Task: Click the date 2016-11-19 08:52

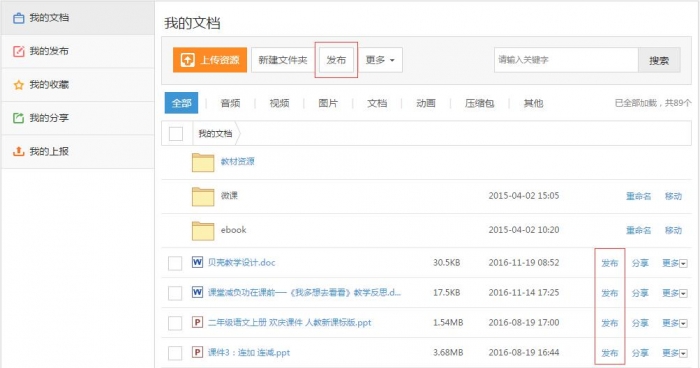Action: click(524, 263)
